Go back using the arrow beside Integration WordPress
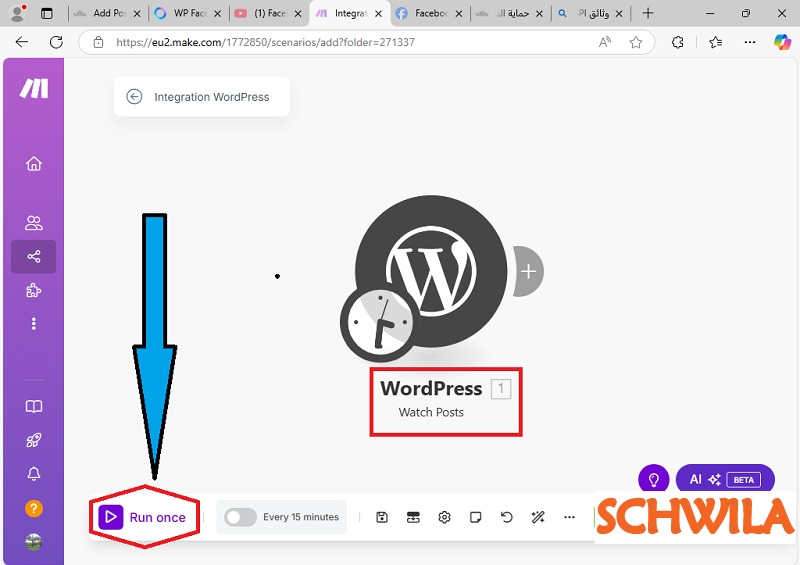This screenshot has height=565, width=800. pyautogui.click(x=134, y=96)
